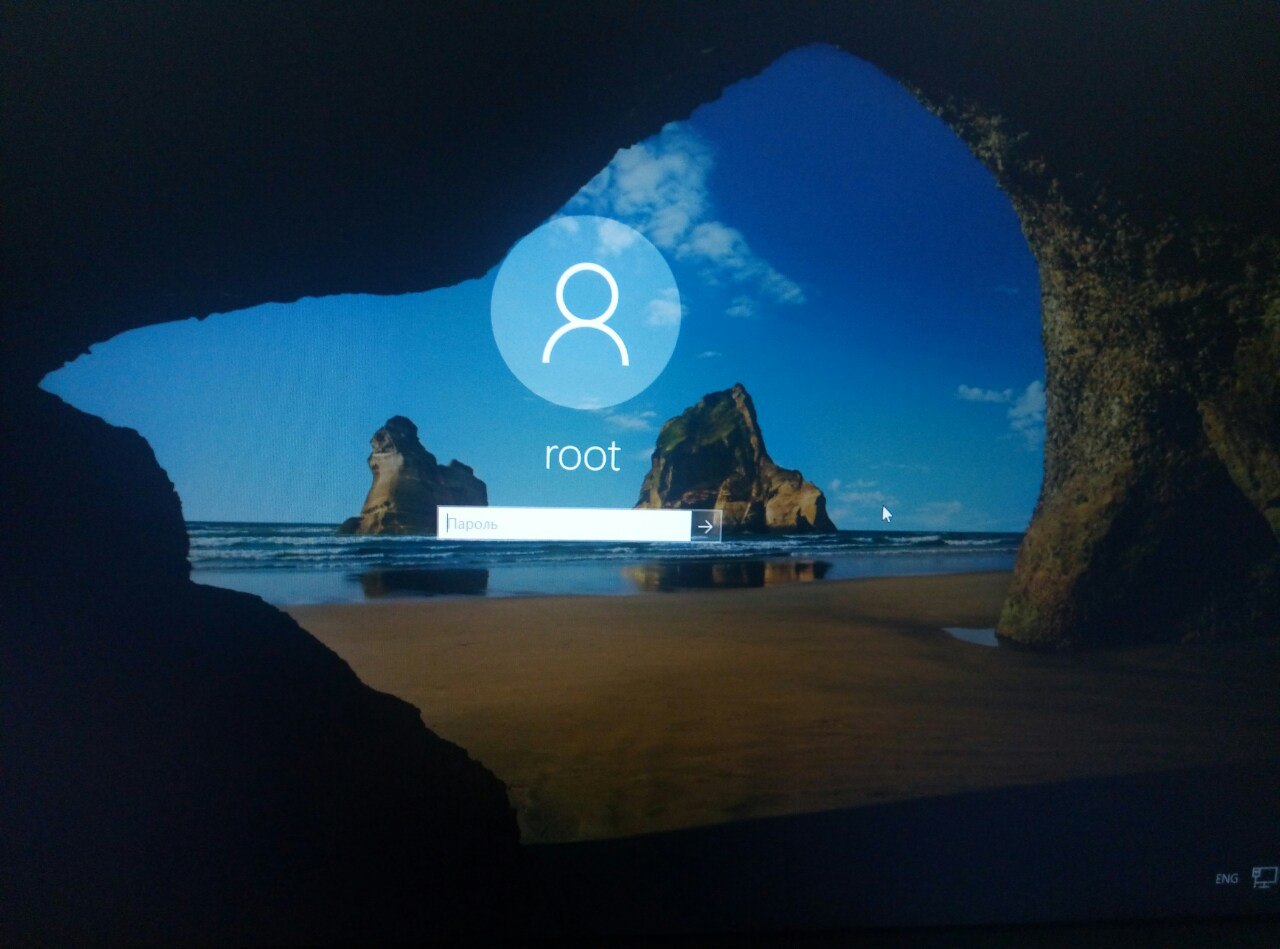
Task: Open the network connection icon
Action: pyautogui.click(x=1264, y=878)
